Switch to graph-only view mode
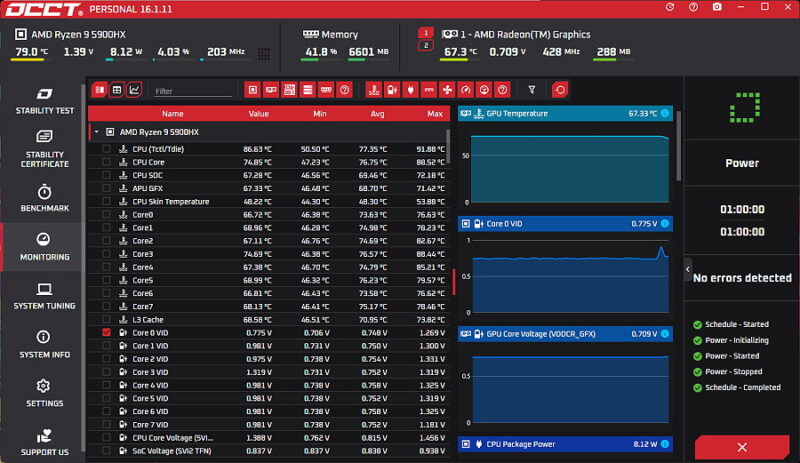 coord(134,90)
